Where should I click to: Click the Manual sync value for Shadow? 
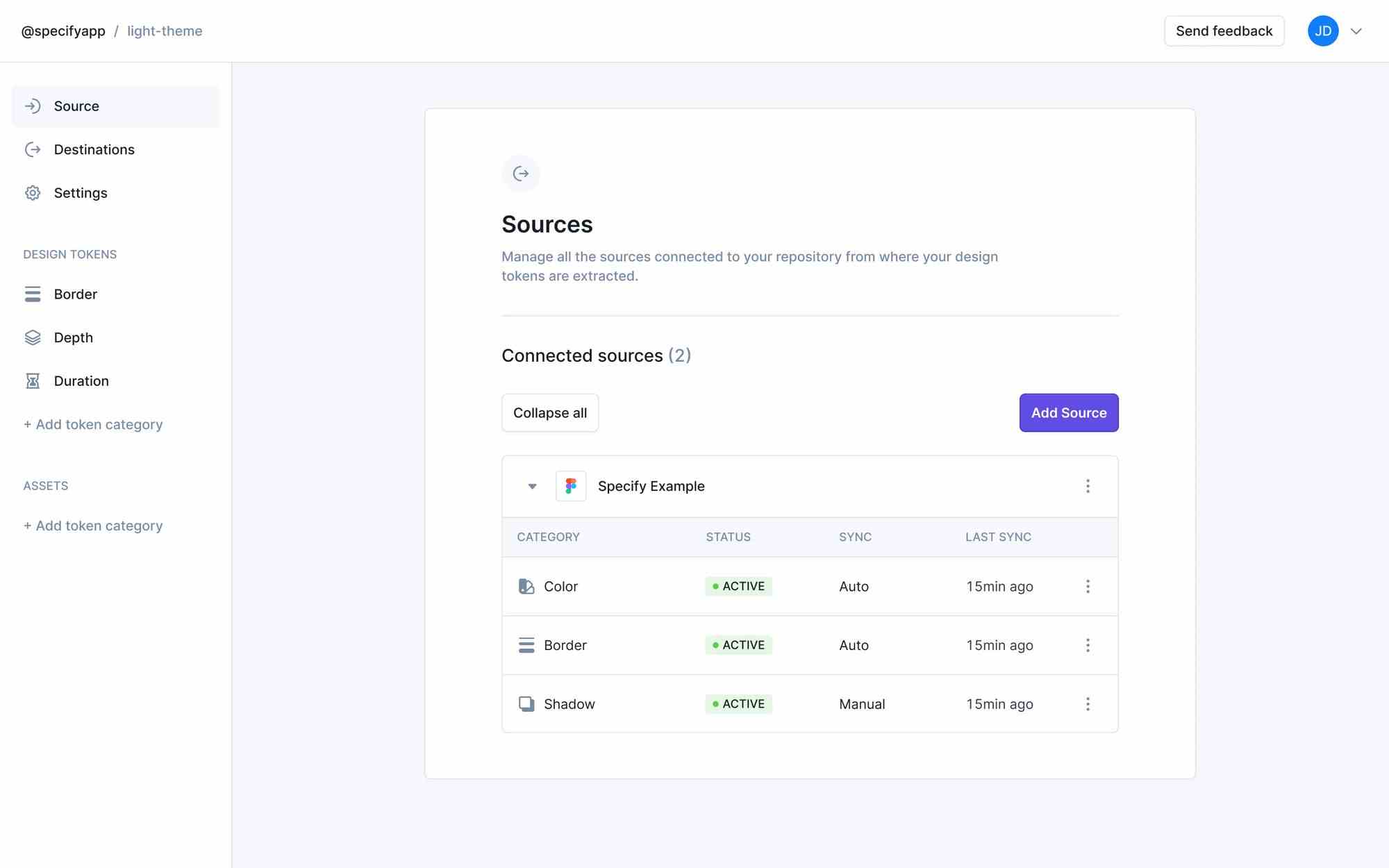pyautogui.click(x=862, y=704)
